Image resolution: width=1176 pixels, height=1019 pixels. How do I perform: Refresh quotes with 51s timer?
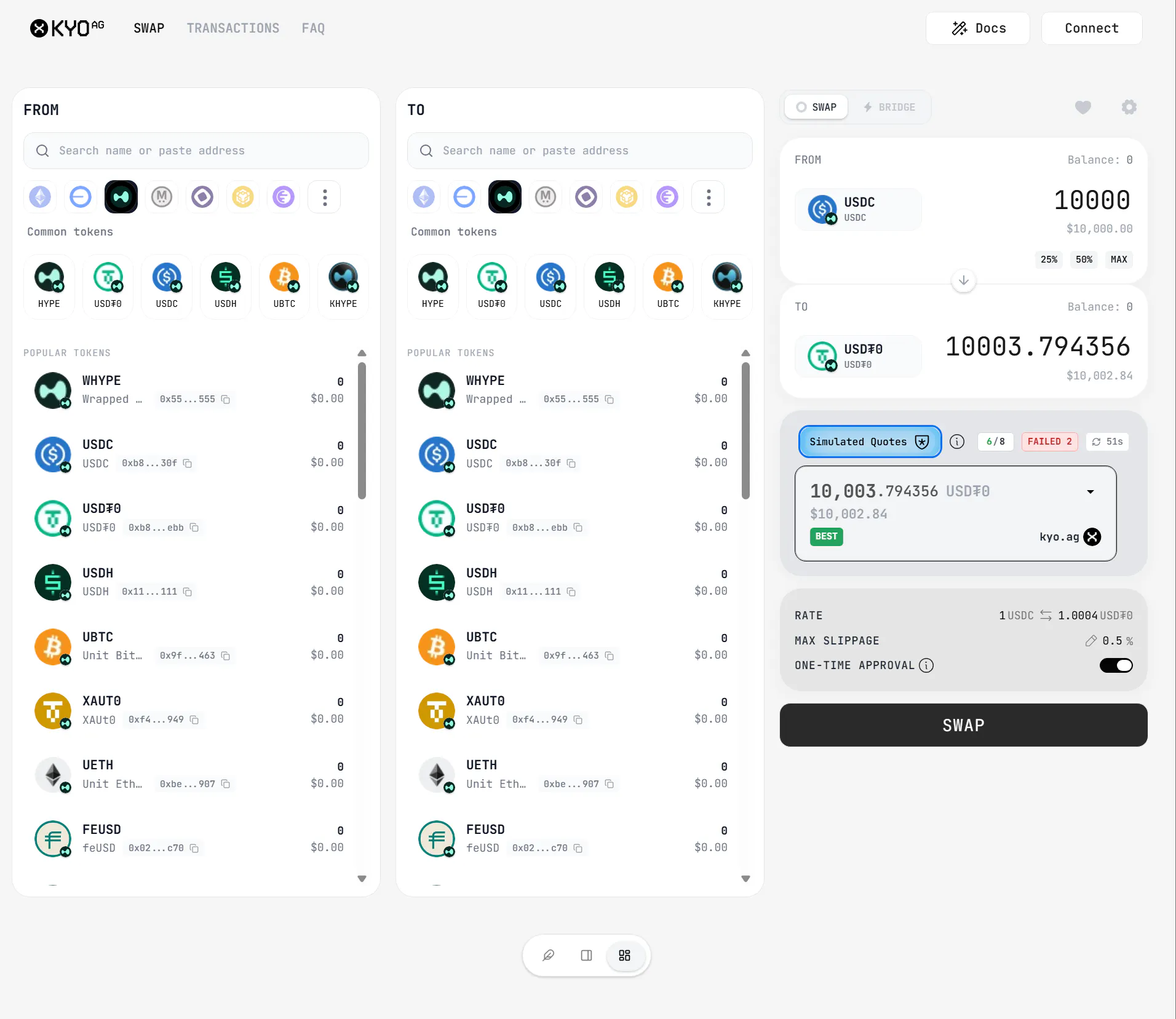coord(1107,442)
